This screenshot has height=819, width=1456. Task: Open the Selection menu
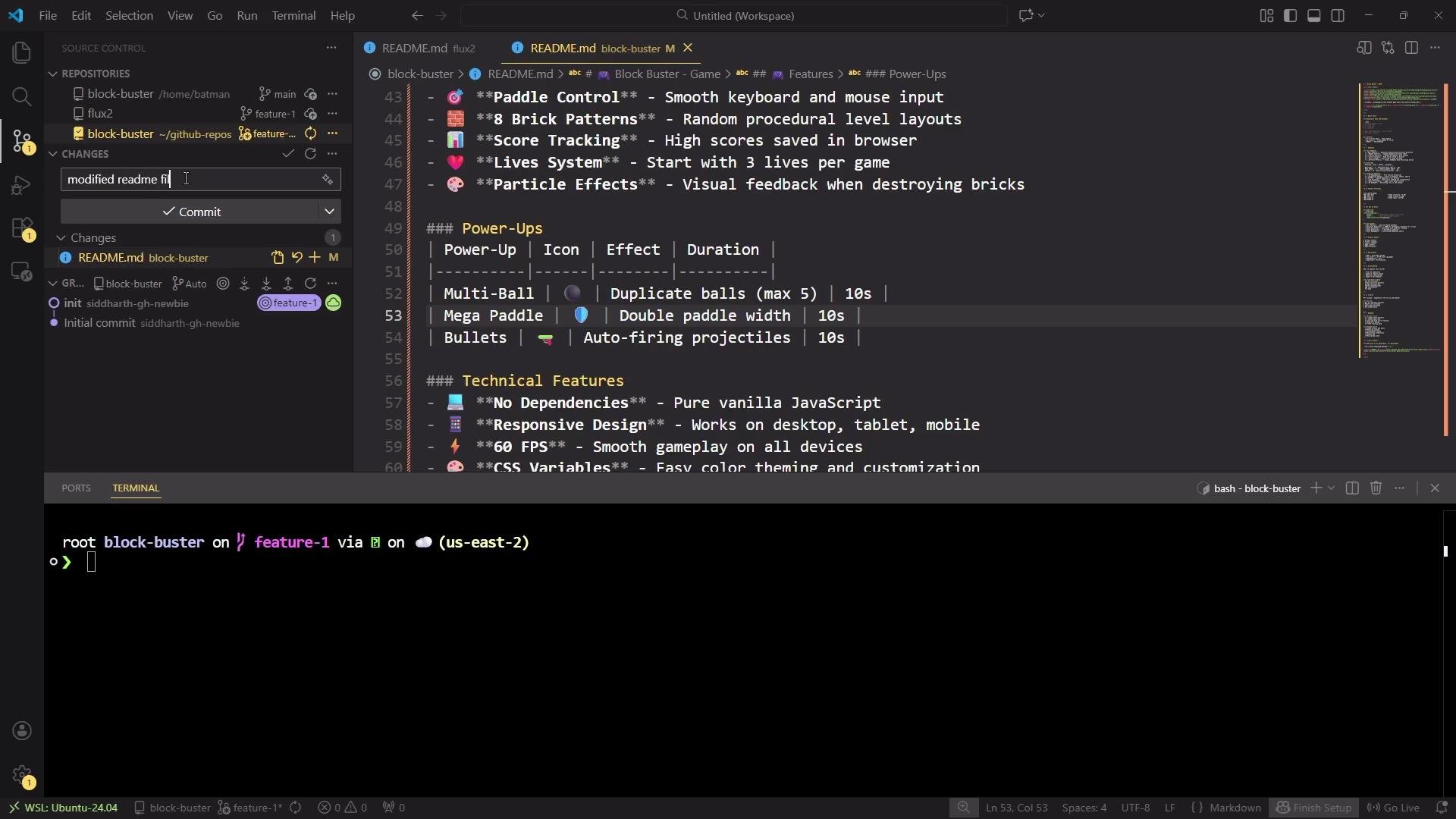129,15
